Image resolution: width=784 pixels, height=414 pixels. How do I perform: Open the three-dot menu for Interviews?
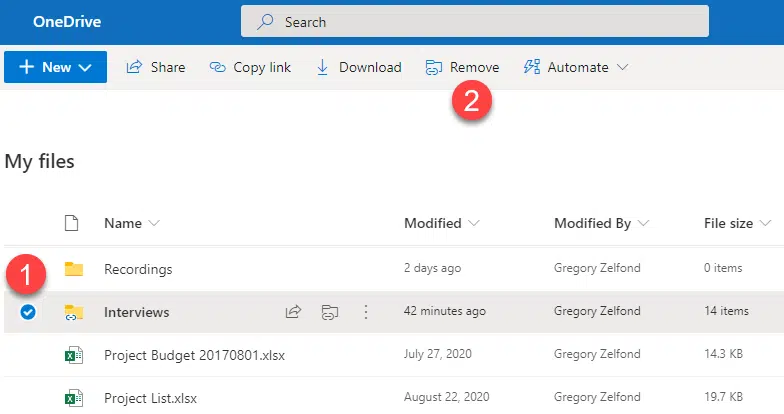[x=366, y=312]
